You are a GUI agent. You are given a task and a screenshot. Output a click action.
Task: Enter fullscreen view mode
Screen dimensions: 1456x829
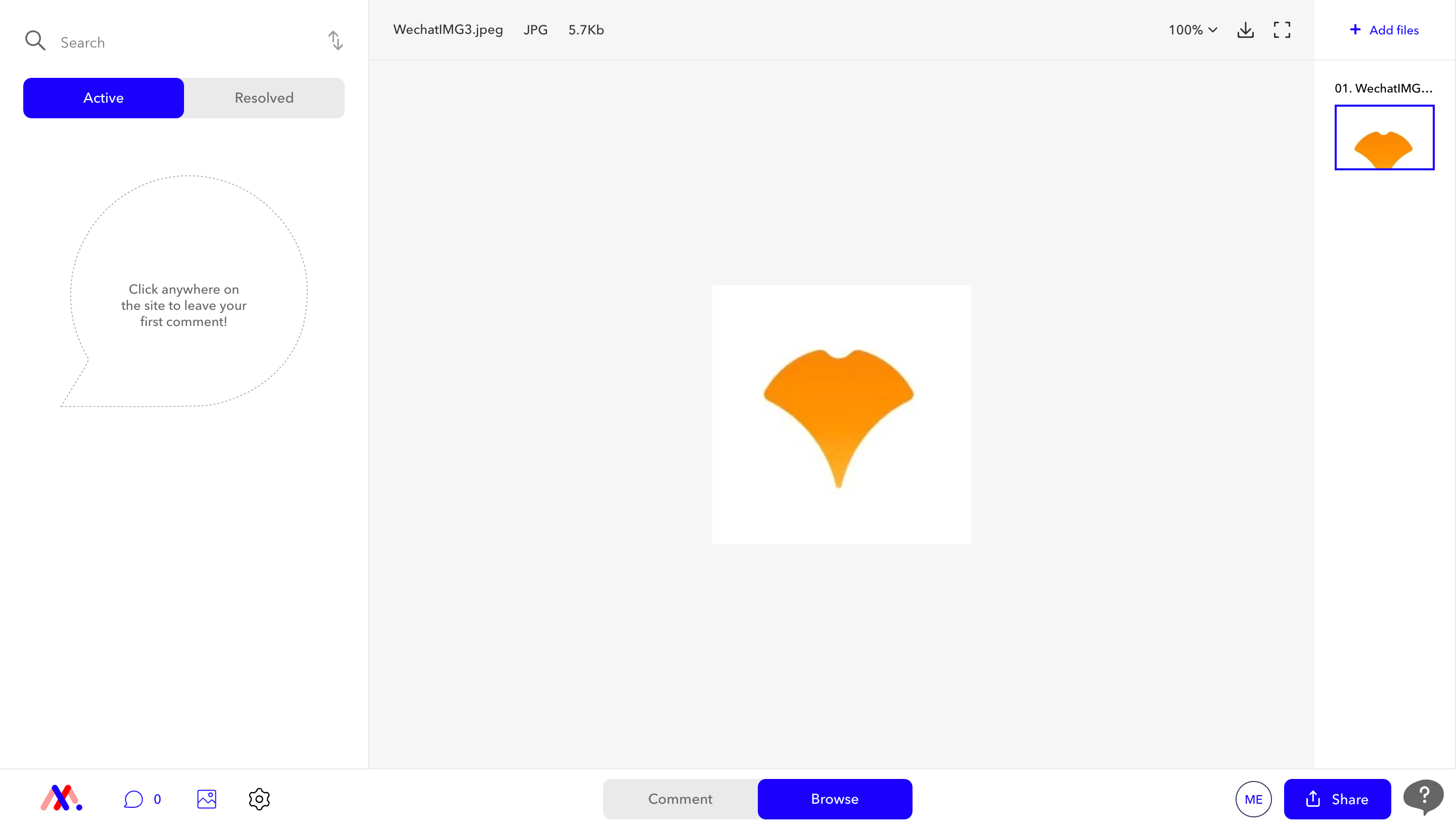(x=1282, y=30)
